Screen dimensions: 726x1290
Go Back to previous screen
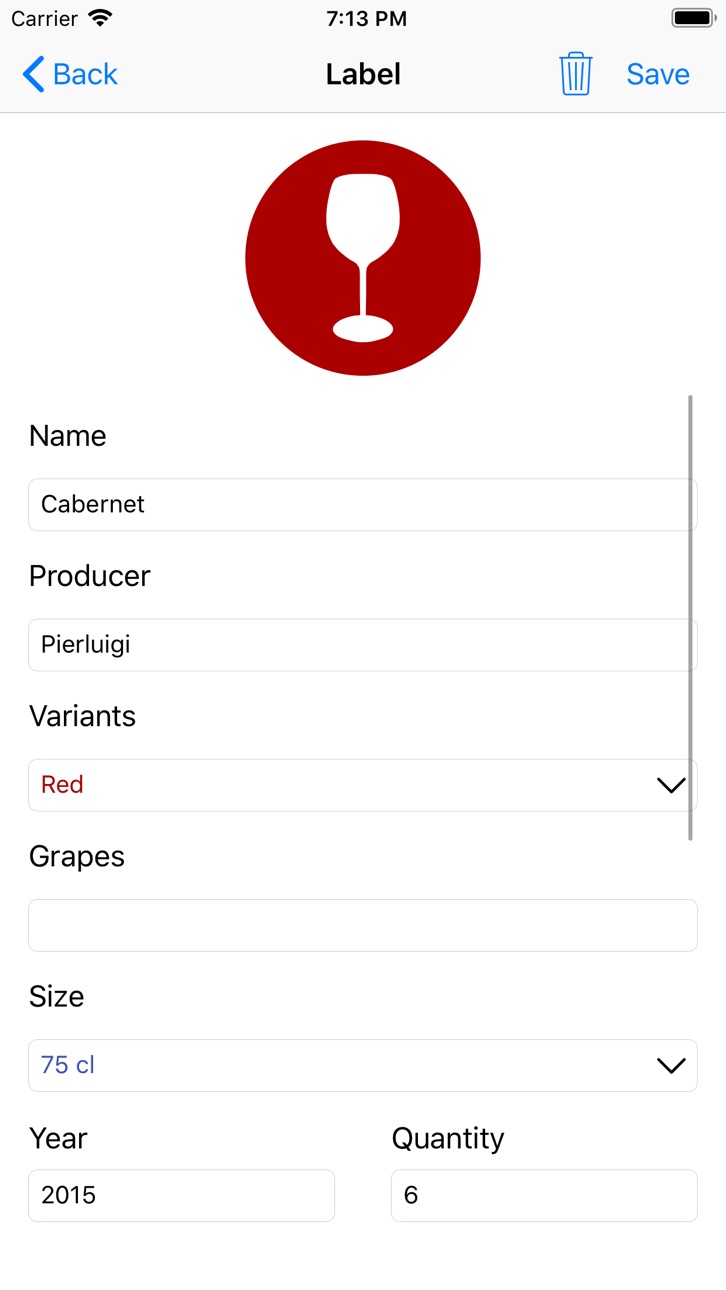click(x=70, y=74)
